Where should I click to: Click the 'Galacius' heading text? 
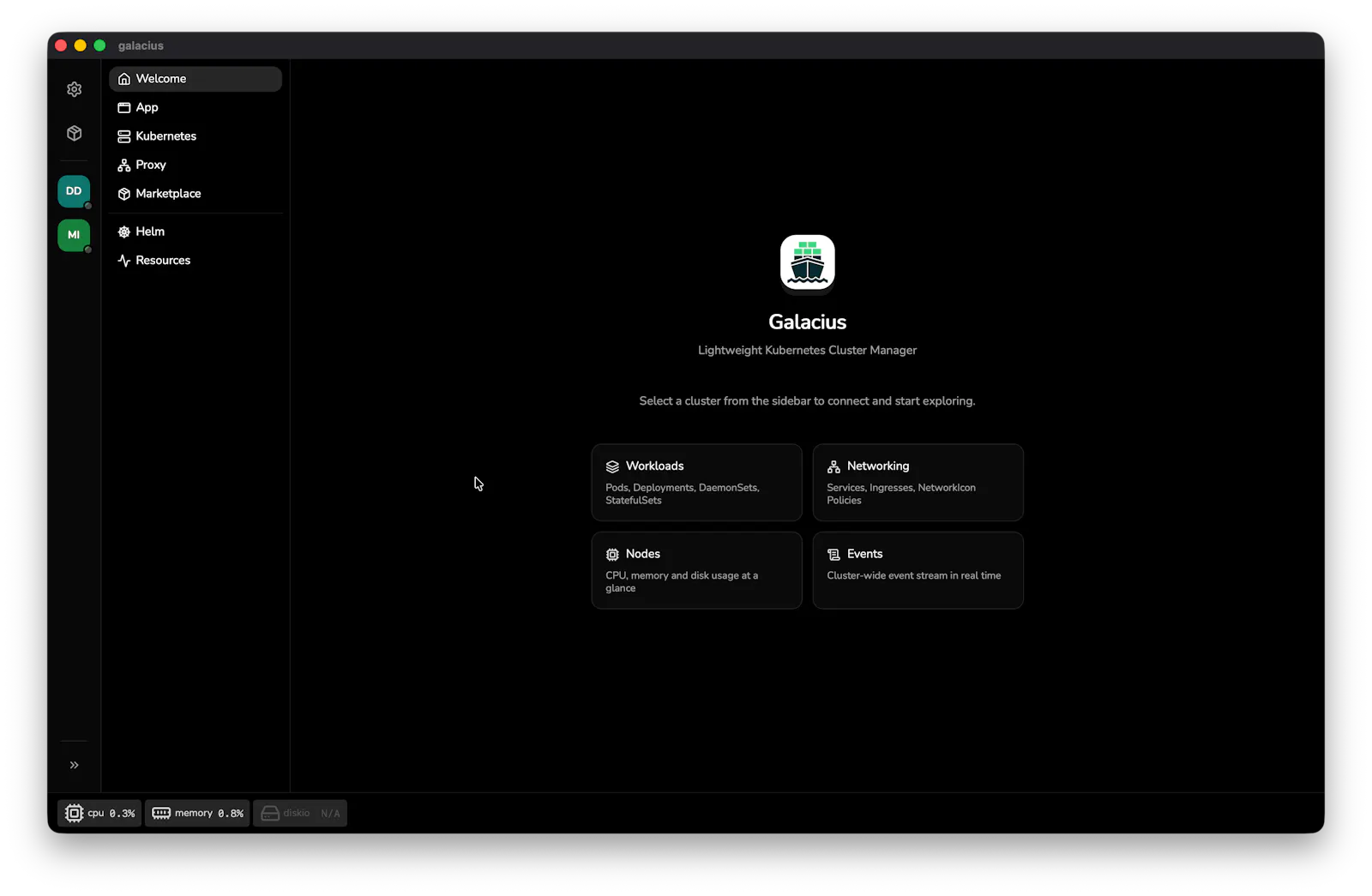point(808,322)
